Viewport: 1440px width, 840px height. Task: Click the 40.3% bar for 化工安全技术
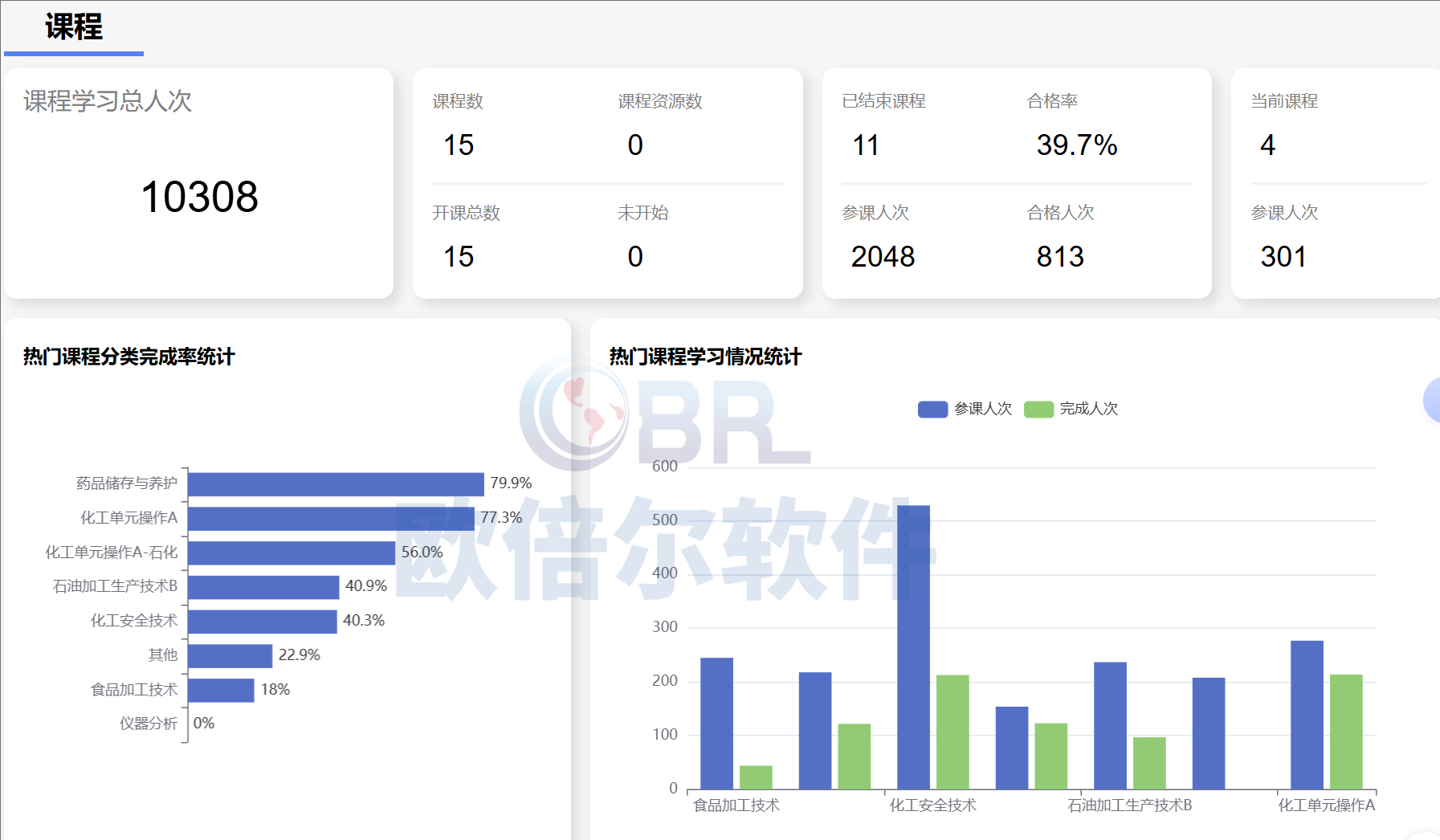point(262,622)
